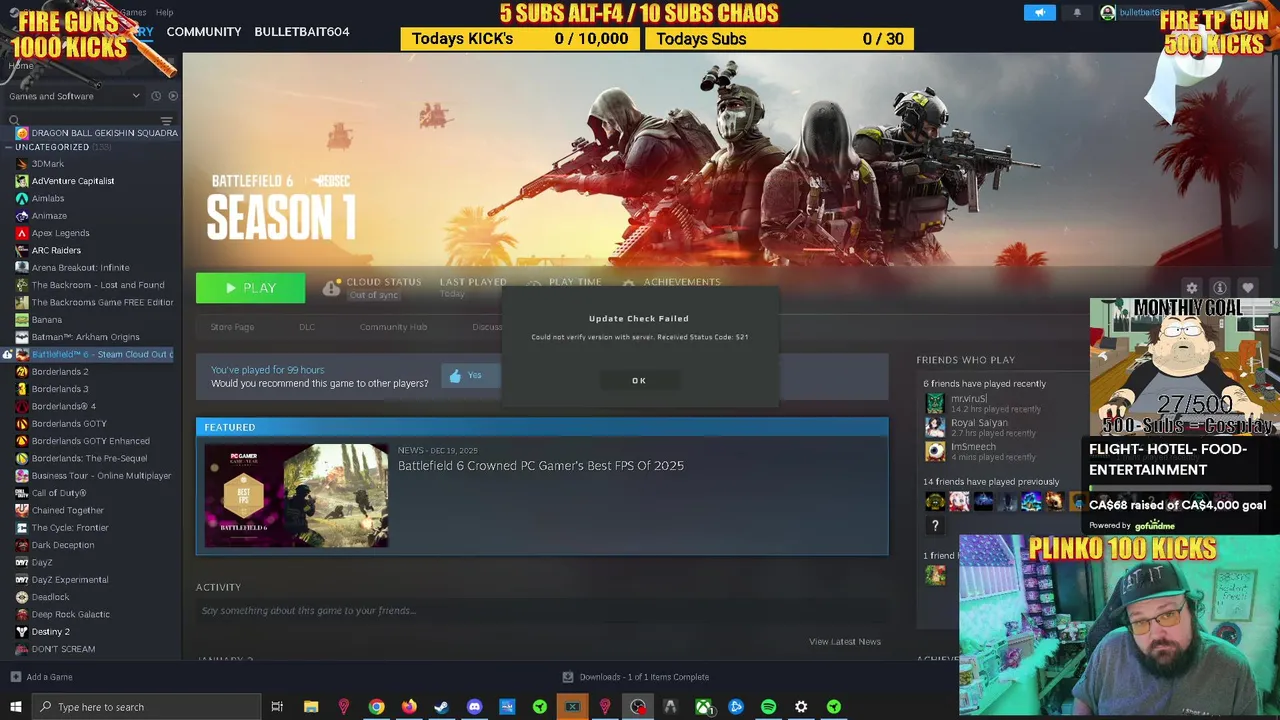
Task: Expand the Games and Software dropdown
Action: click(74, 96)
